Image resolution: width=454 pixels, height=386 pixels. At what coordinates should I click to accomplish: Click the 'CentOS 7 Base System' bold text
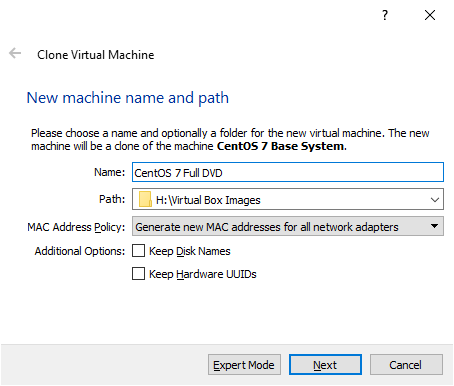click(x=281, y=146)
